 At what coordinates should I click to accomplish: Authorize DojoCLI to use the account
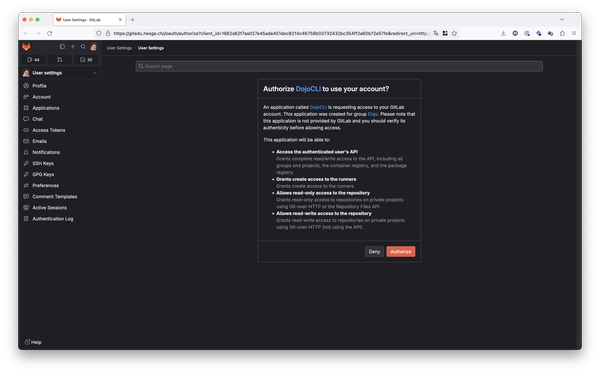point(401,252)
